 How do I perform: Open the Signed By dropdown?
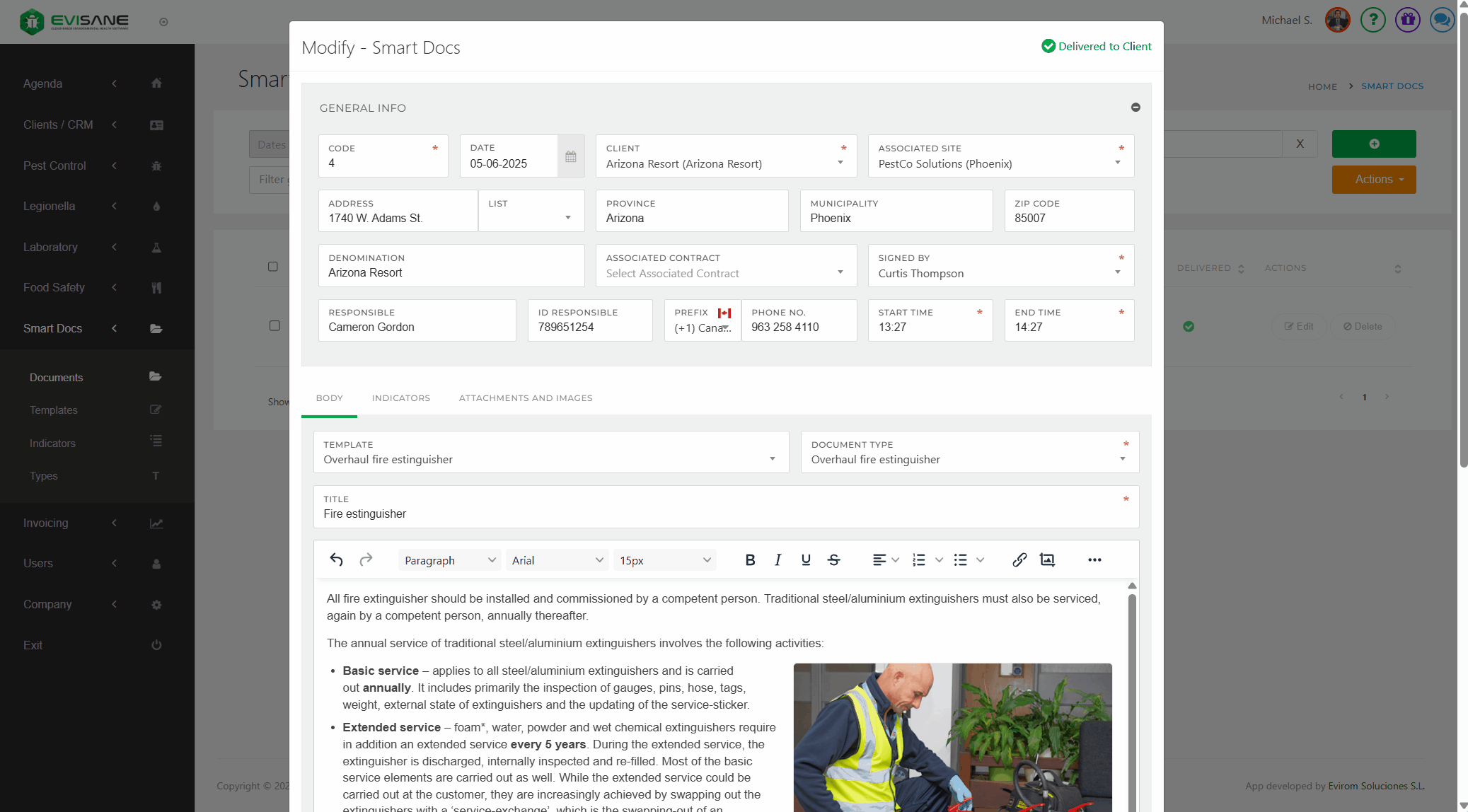point(1001,266)
